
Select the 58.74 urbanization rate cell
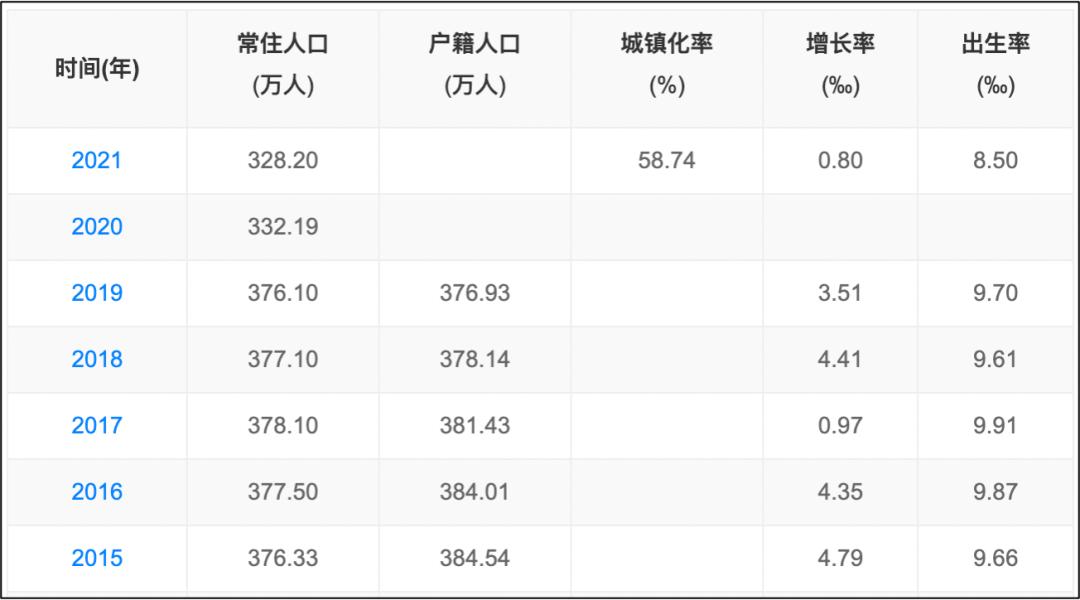point(667,160)
